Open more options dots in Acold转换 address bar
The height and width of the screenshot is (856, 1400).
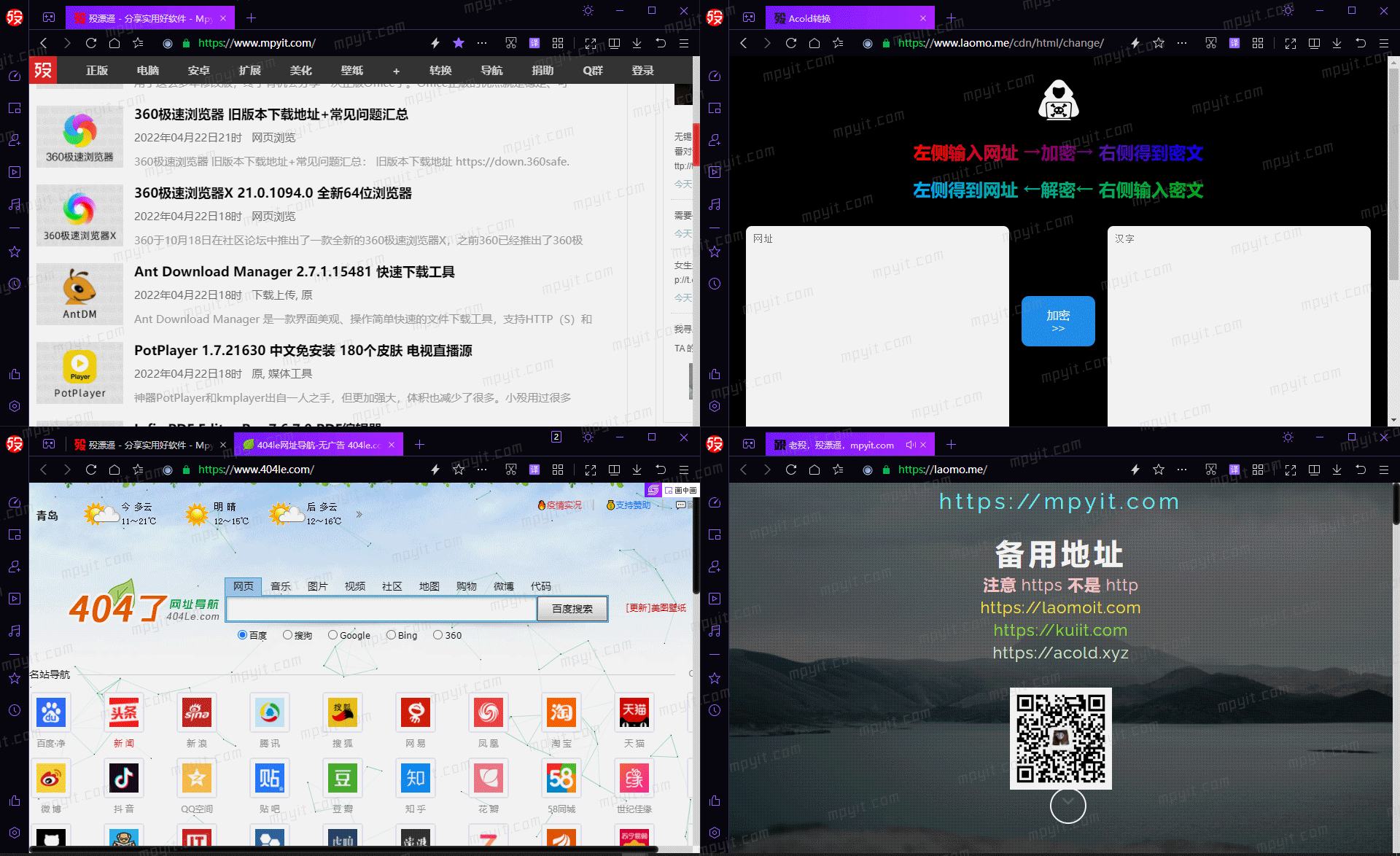(1182, 43)
